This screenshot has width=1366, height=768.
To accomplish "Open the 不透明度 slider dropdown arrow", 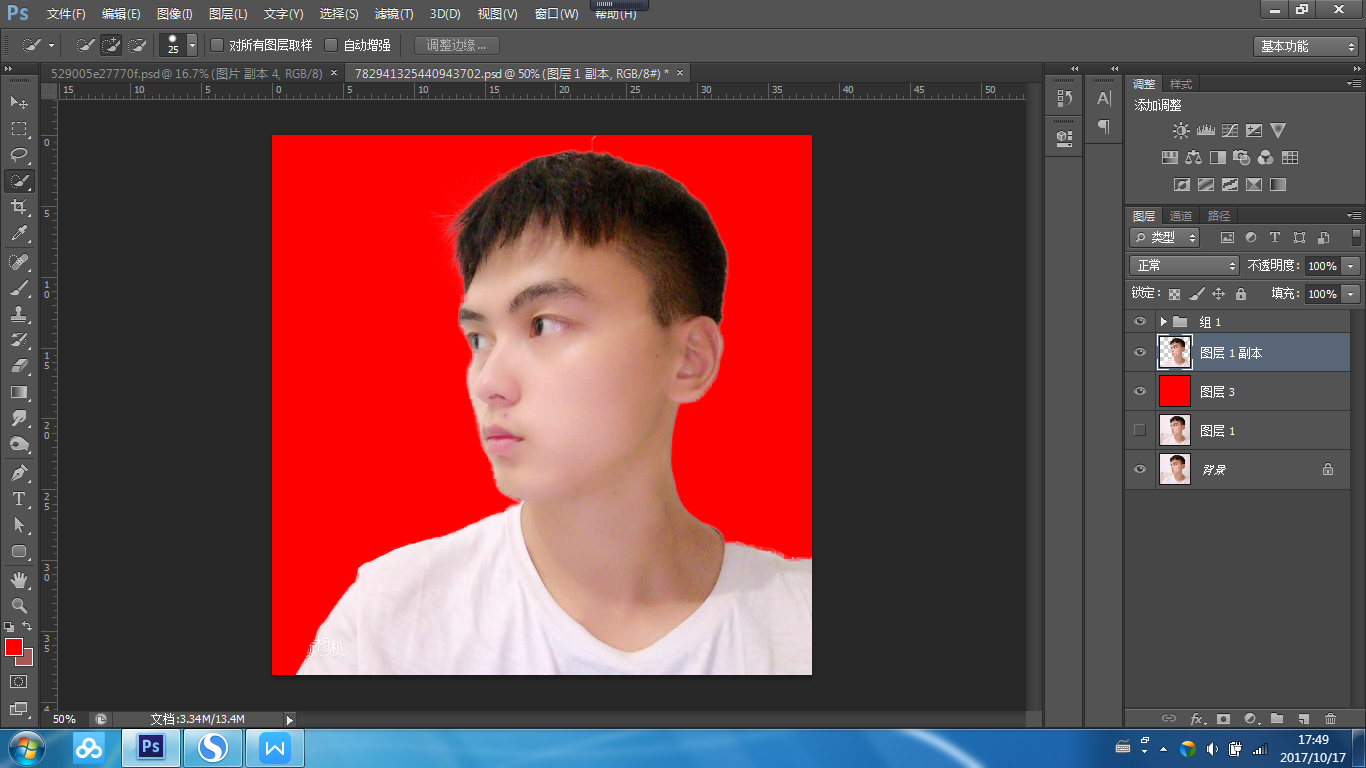I will coord(1351,266).
